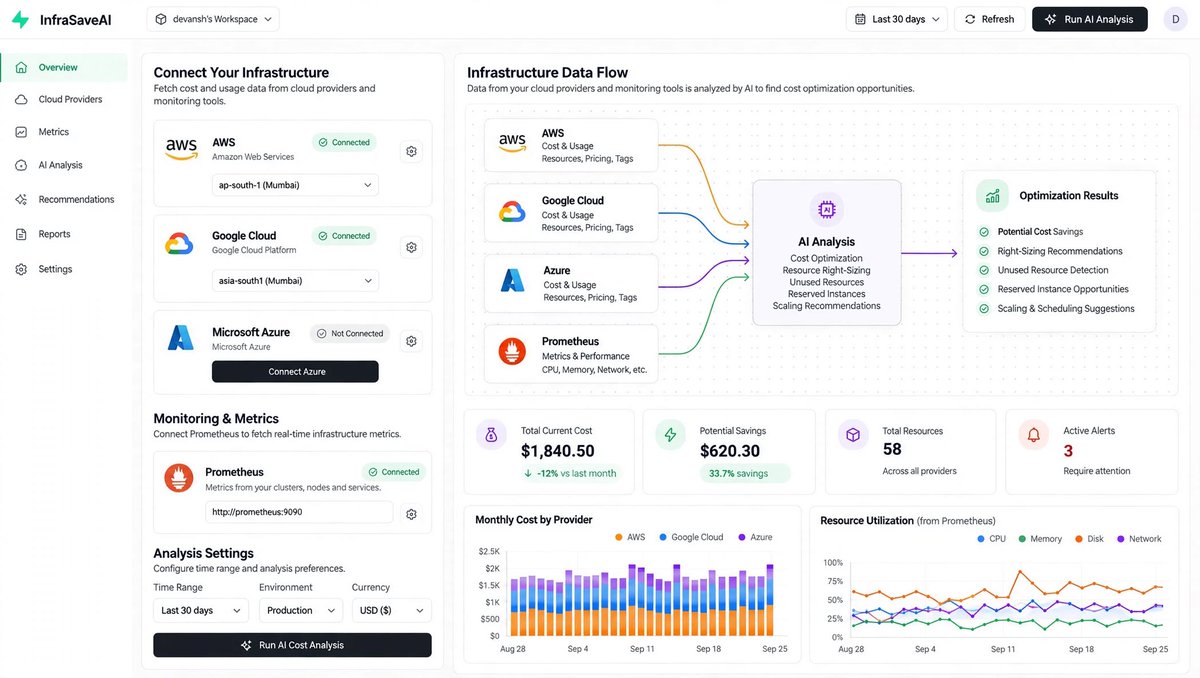Click the Total Current Cost money bag icon

coord(491,435)
